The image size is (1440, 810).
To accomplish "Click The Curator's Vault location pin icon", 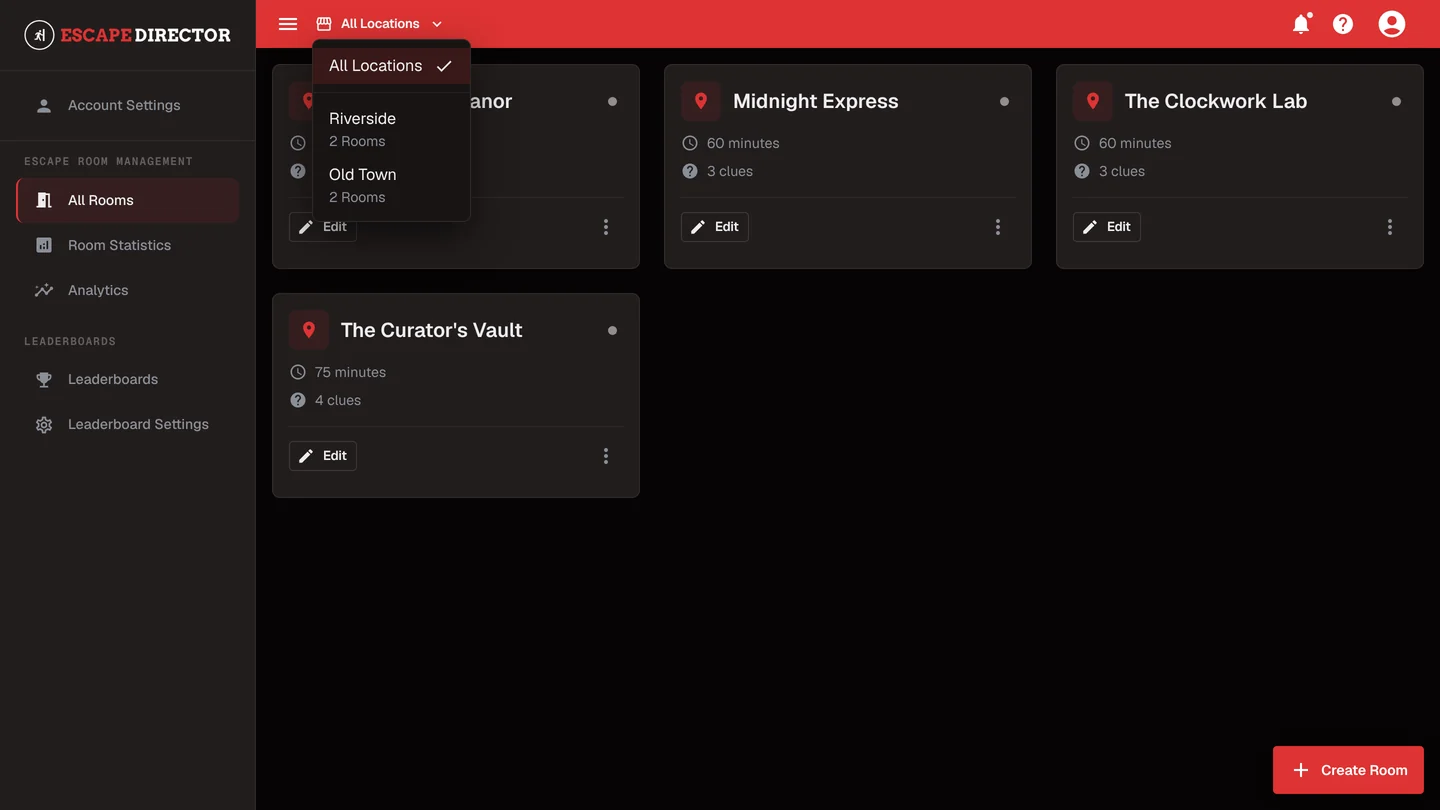I will click(309, 330).
